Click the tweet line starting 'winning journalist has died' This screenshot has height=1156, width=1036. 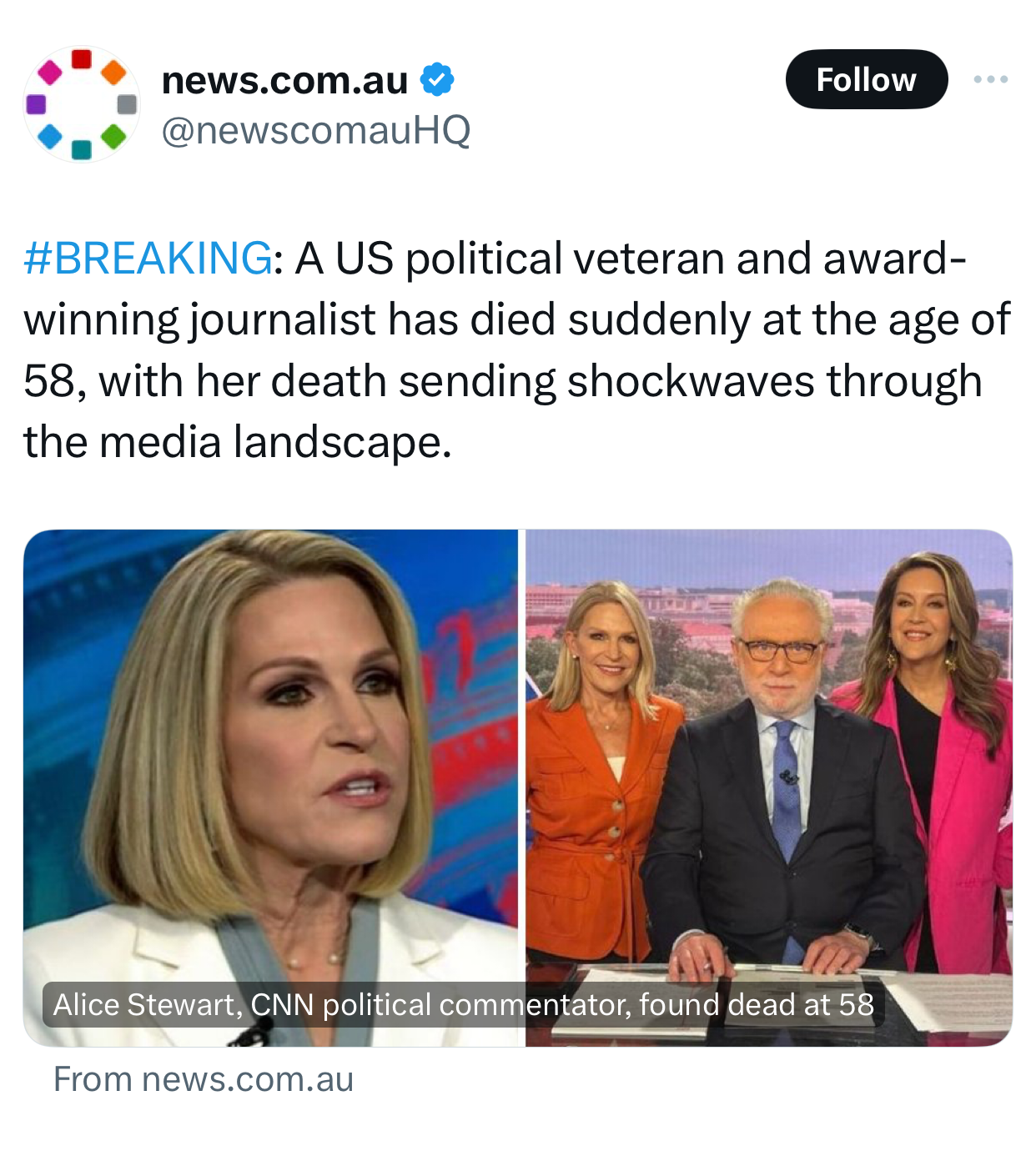pyautogui.click(x=516, y=319)
